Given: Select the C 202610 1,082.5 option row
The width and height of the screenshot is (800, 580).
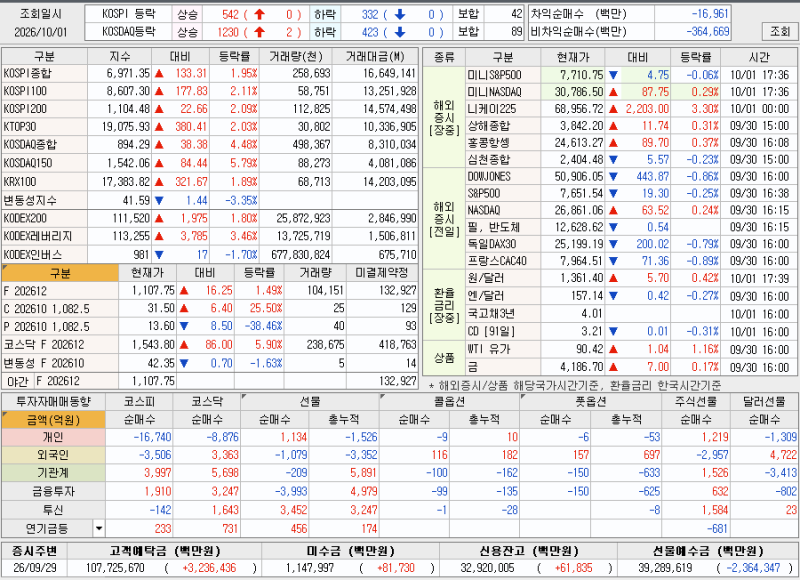Looking at the screenshot, I should pos(210,309).
